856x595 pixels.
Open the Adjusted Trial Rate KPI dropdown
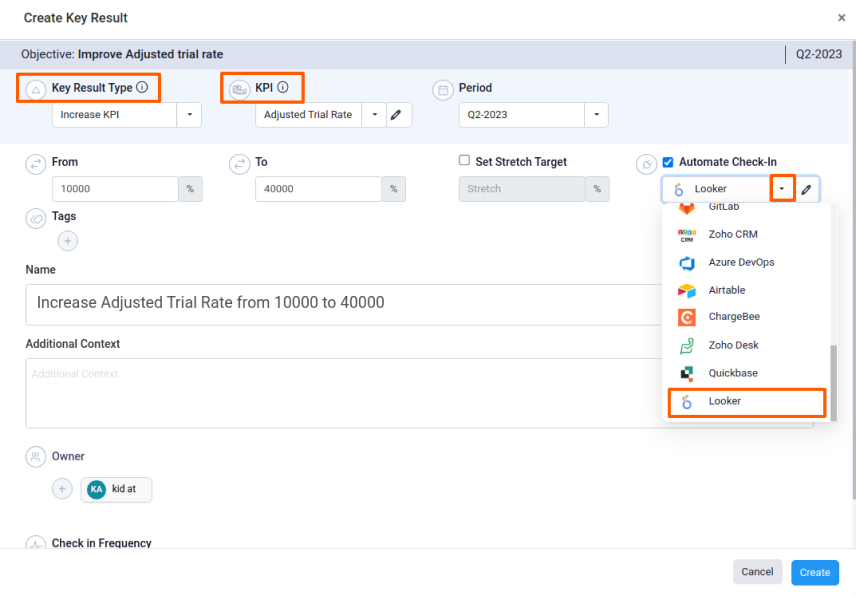click(374, 115)
